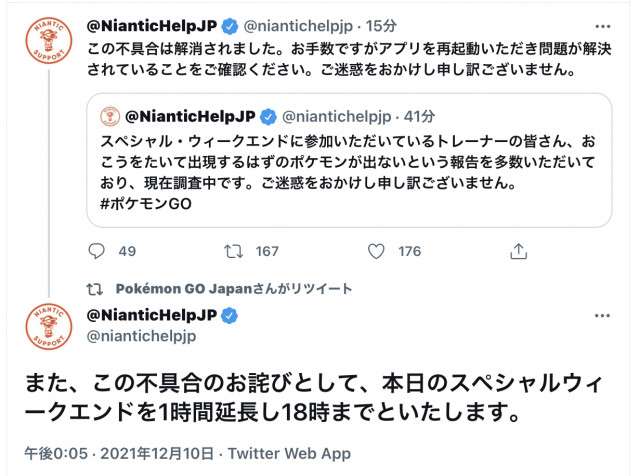Click the reply speech bubble icon
640x476 pixels.
[x=97, y=251]
